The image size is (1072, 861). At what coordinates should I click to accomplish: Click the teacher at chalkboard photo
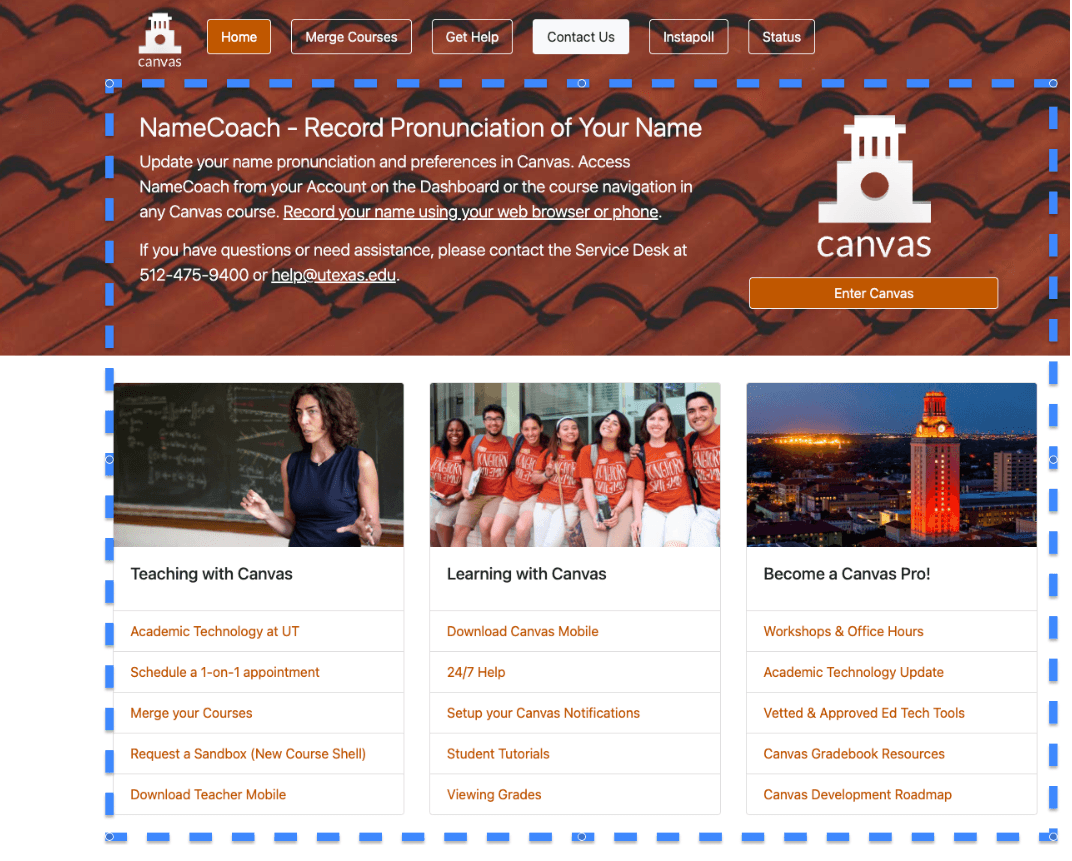(258, 465)
